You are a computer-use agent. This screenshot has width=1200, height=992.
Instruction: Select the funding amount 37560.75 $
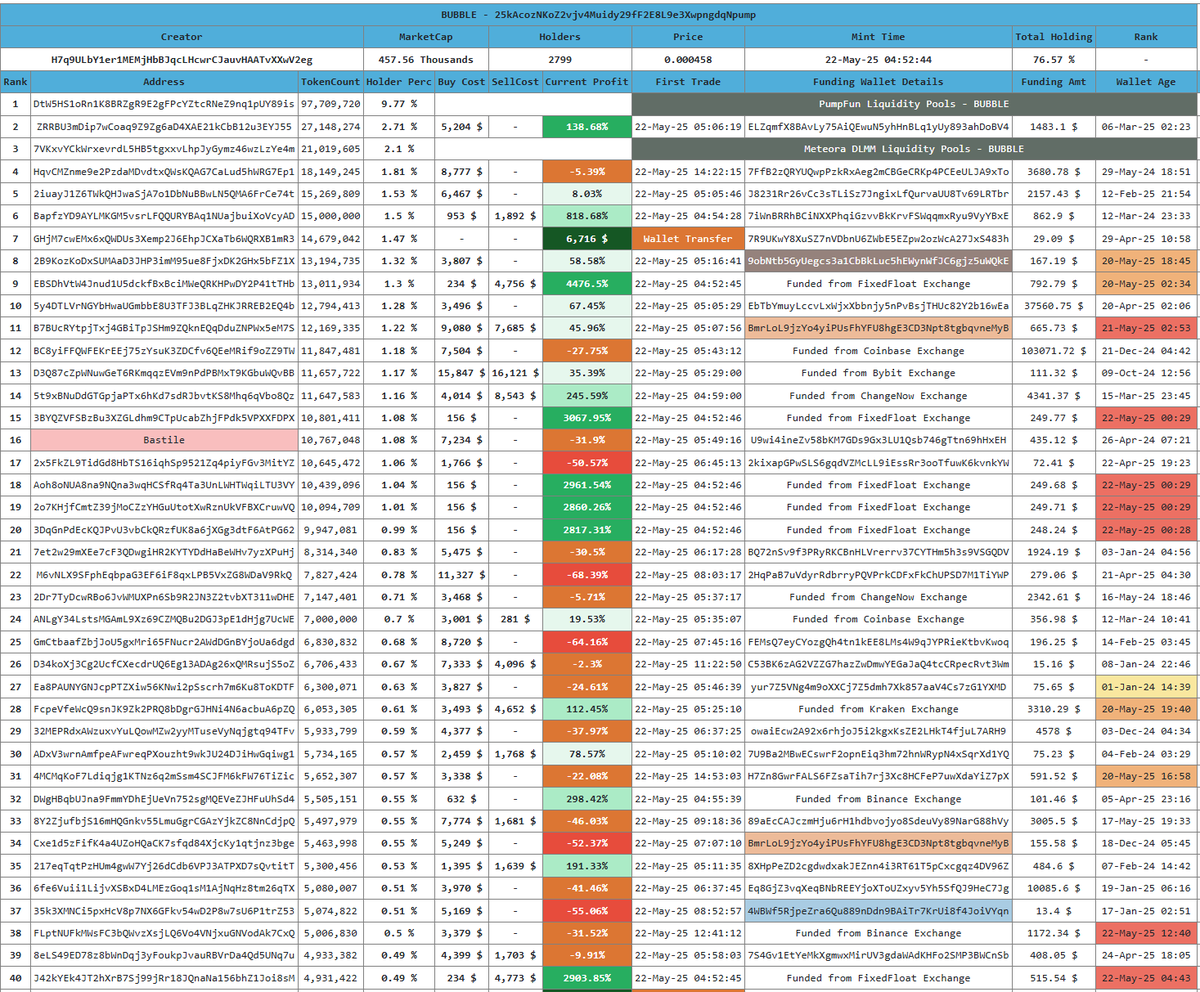click(1053, 306)
